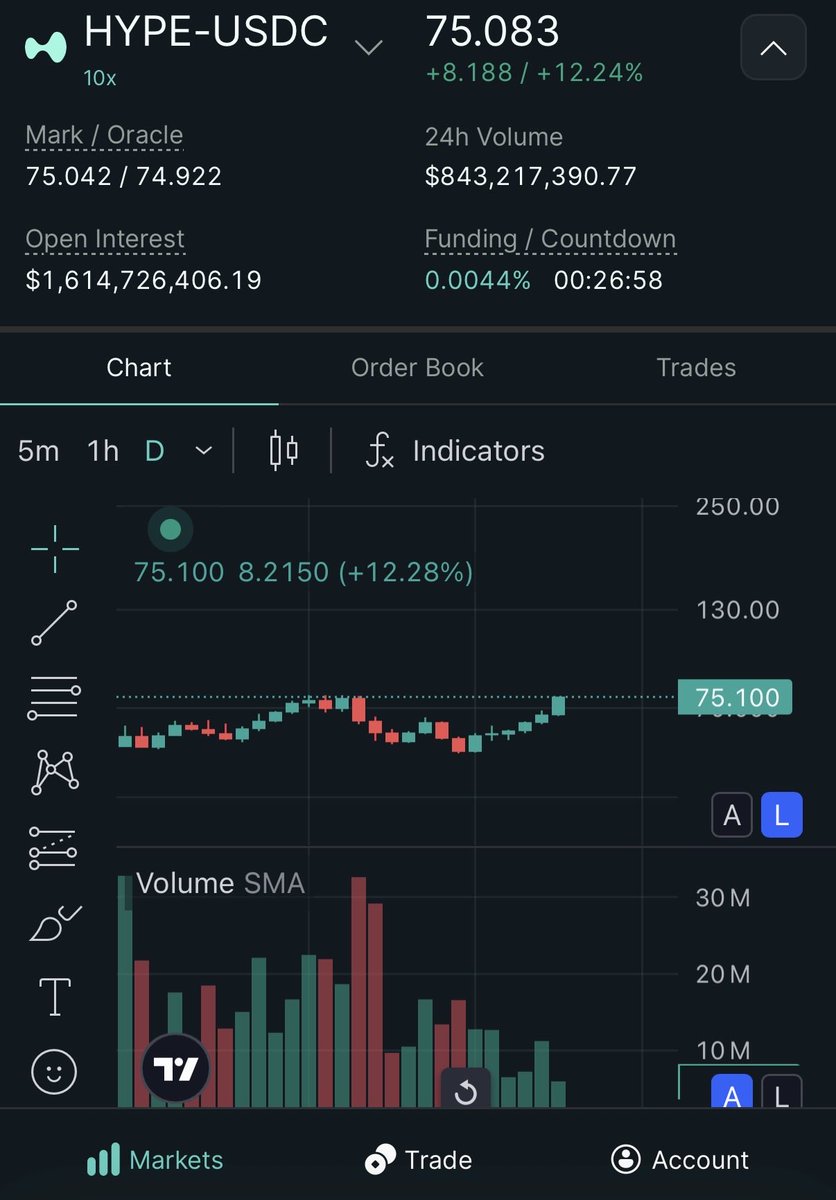Open the emoji icons tool
This screenshot has width=836, height=1200.
(x=54, y=1072)
